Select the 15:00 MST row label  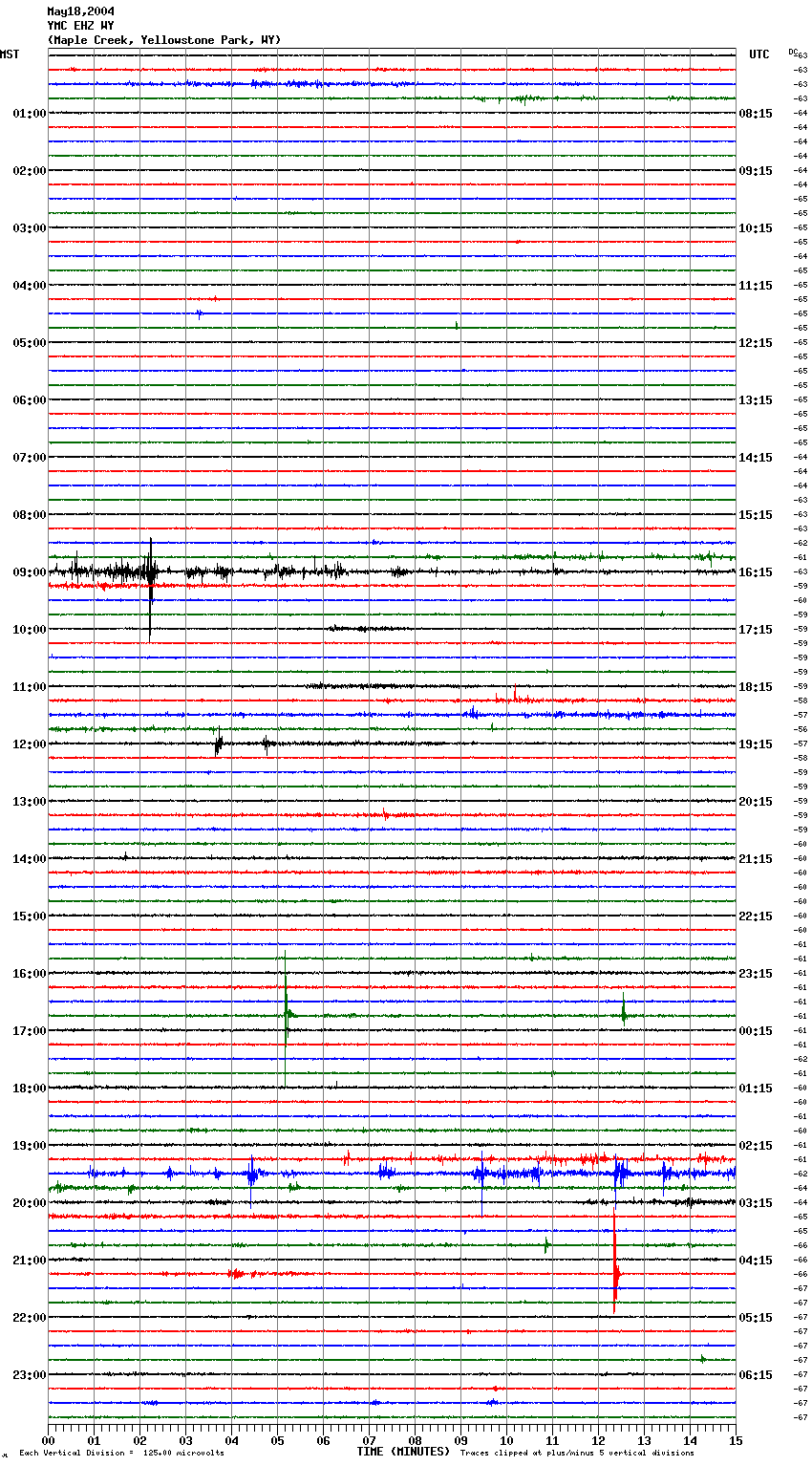30,916
